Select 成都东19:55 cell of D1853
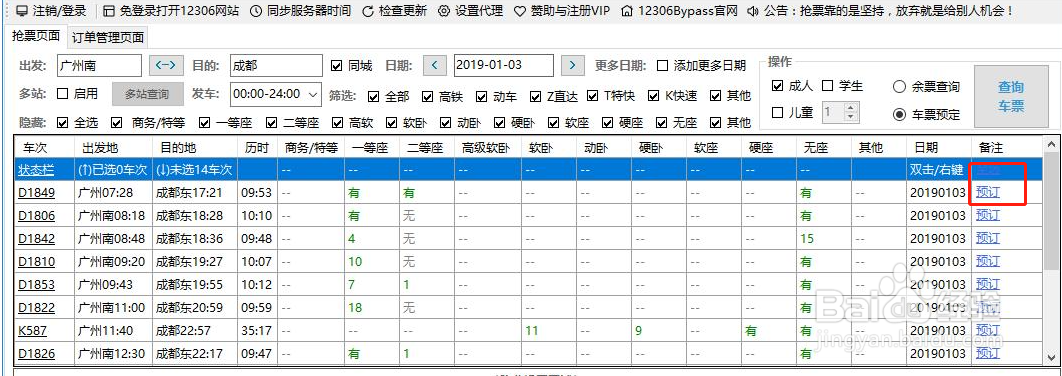The image size is (1062, 376). coord(195,285)
